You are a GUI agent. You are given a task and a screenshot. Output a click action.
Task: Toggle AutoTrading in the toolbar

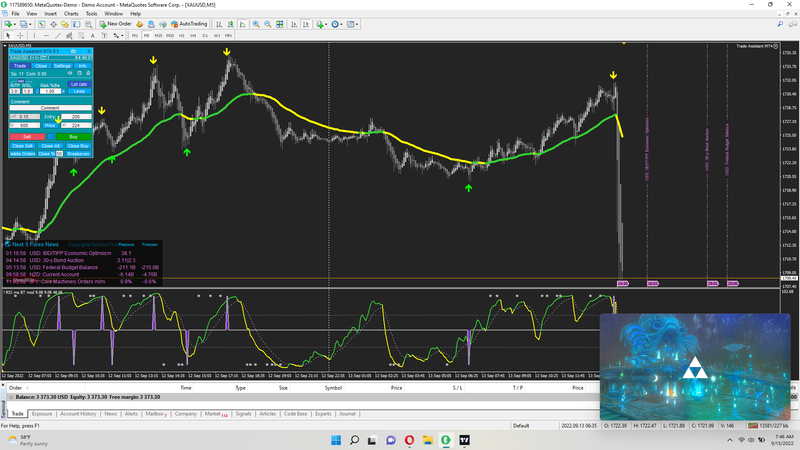click(x=190, y=23)
